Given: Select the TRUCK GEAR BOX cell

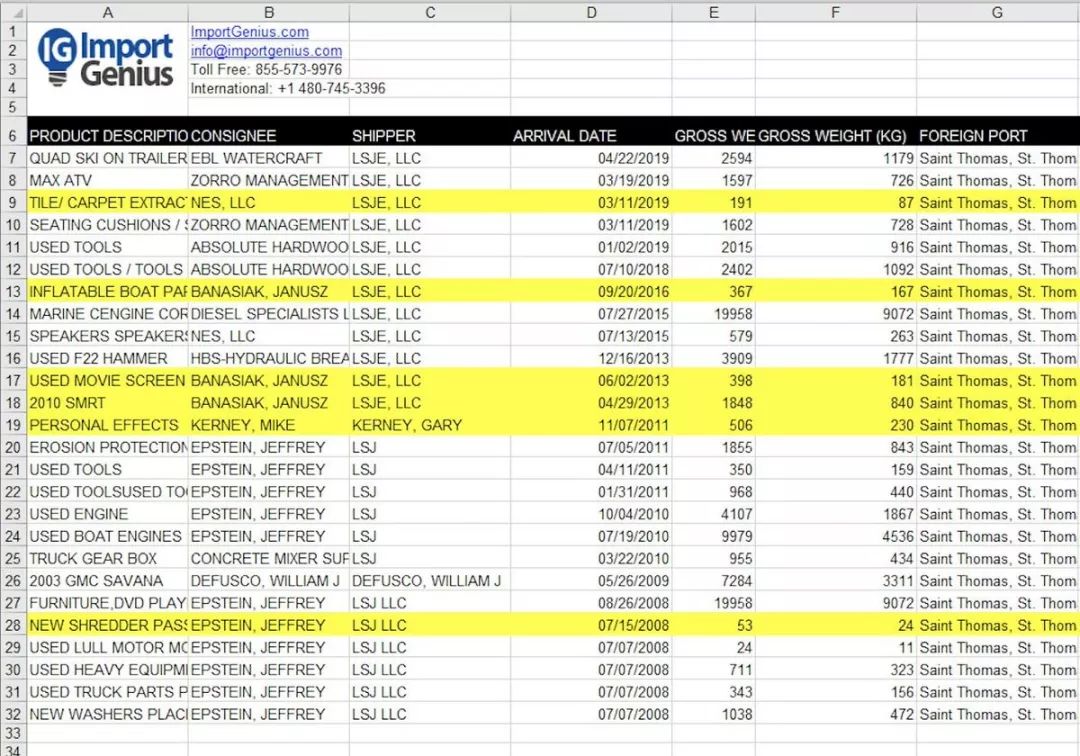Looking at the screenshot, I should [107, 558].
